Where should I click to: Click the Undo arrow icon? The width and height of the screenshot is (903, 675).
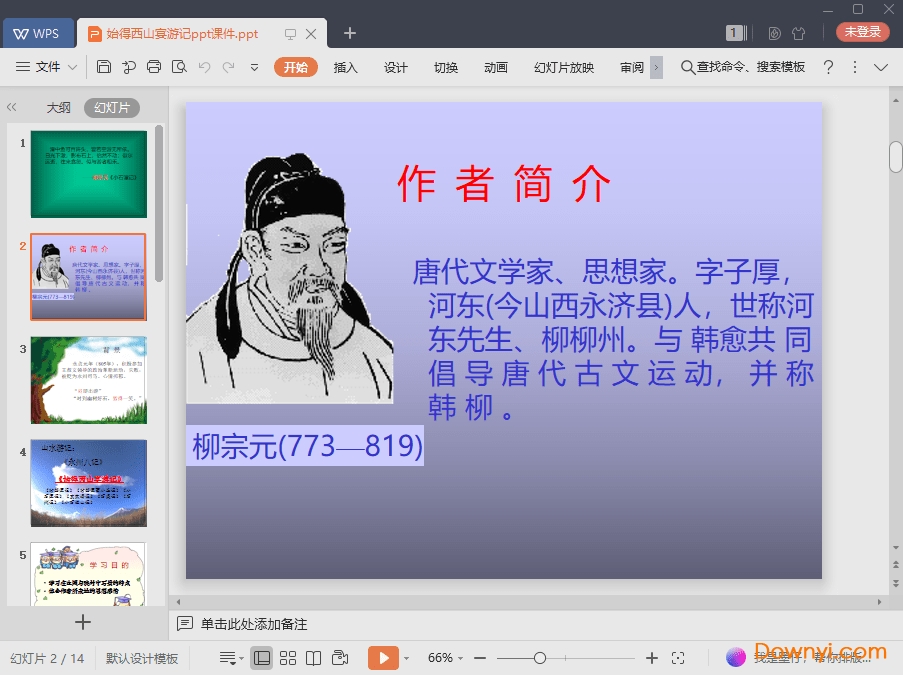click(x=204, y=67)
